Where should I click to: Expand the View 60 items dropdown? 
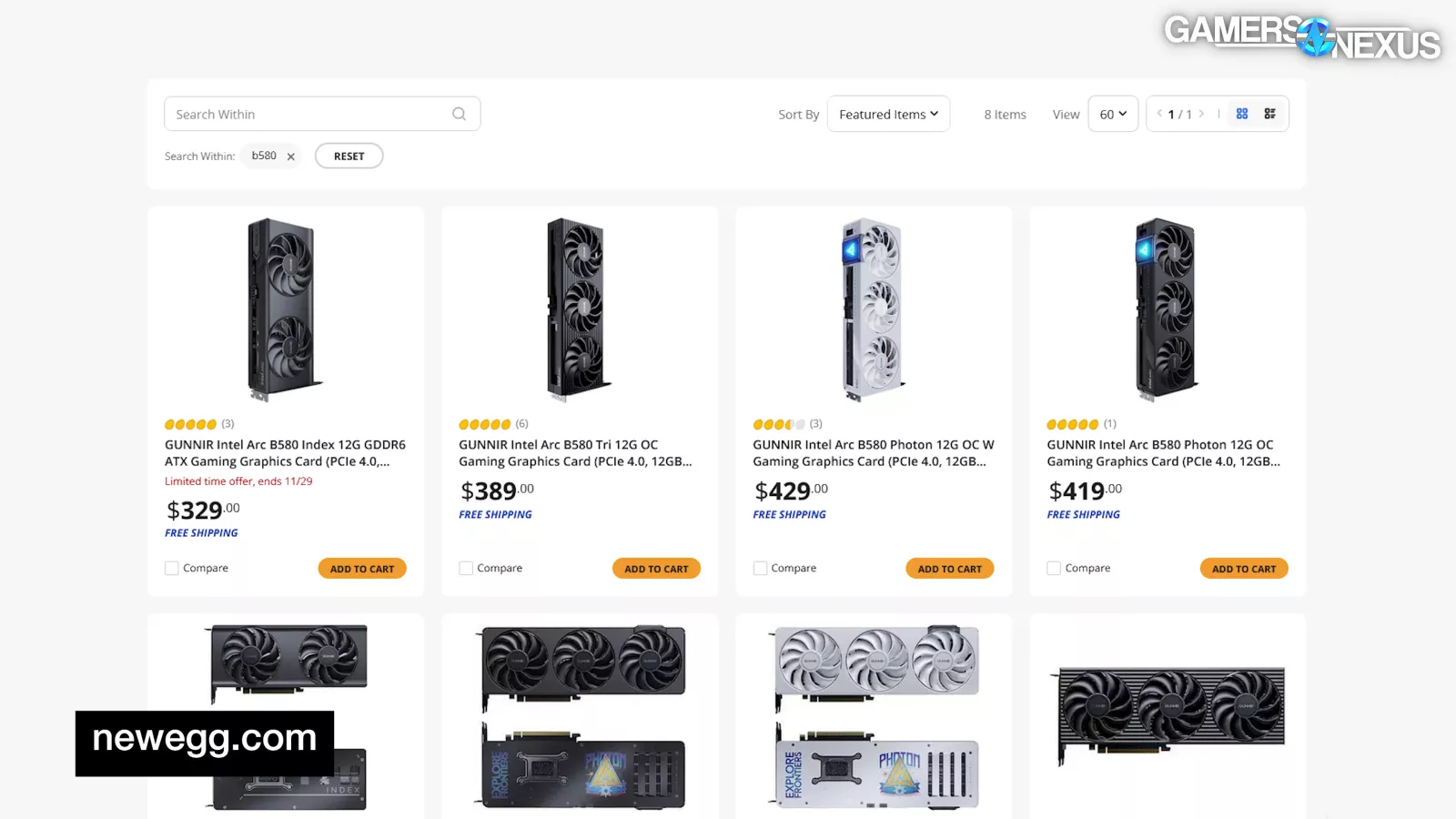1113,114
